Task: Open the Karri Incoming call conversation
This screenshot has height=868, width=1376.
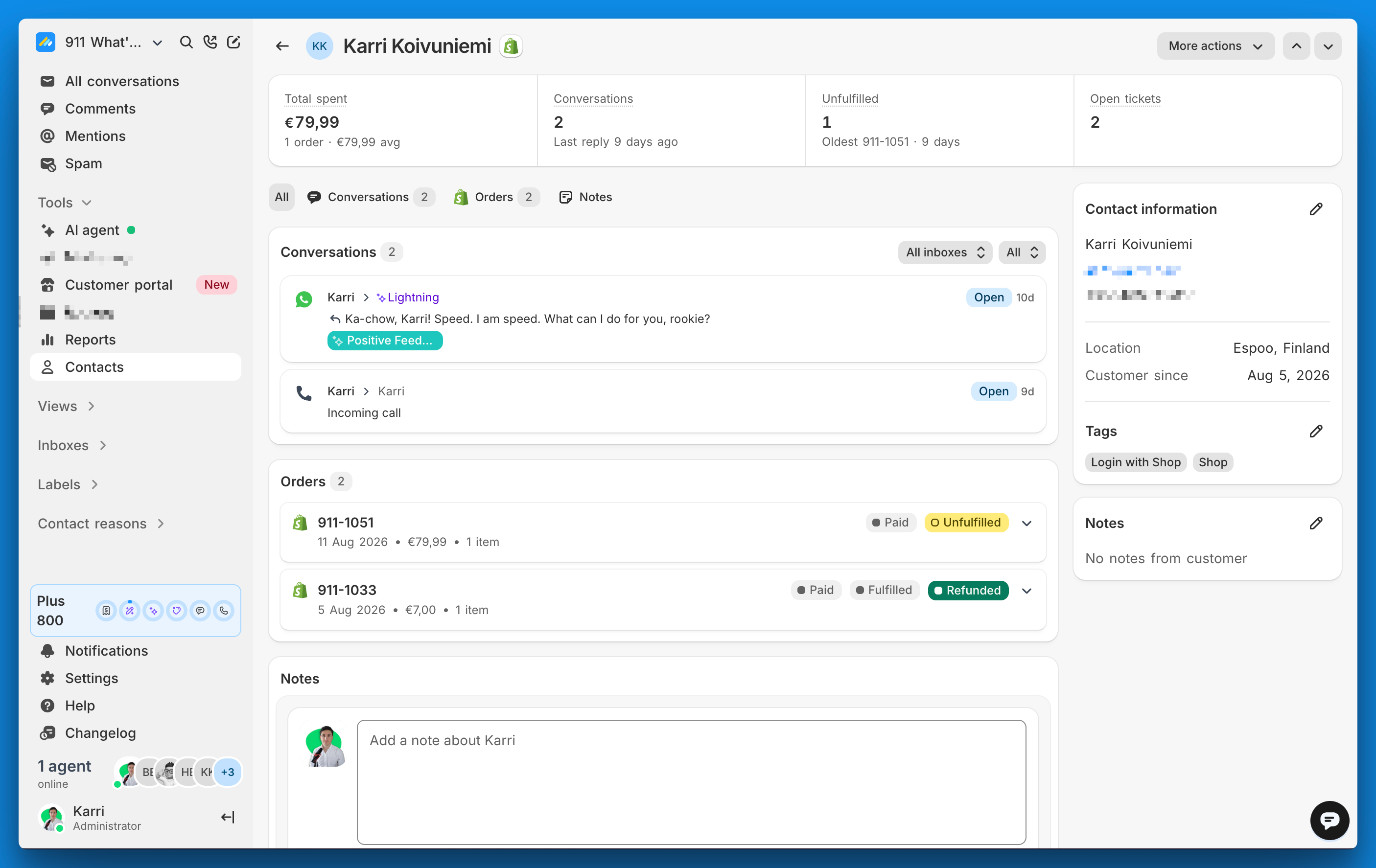Action: click(x=663, y=402)
